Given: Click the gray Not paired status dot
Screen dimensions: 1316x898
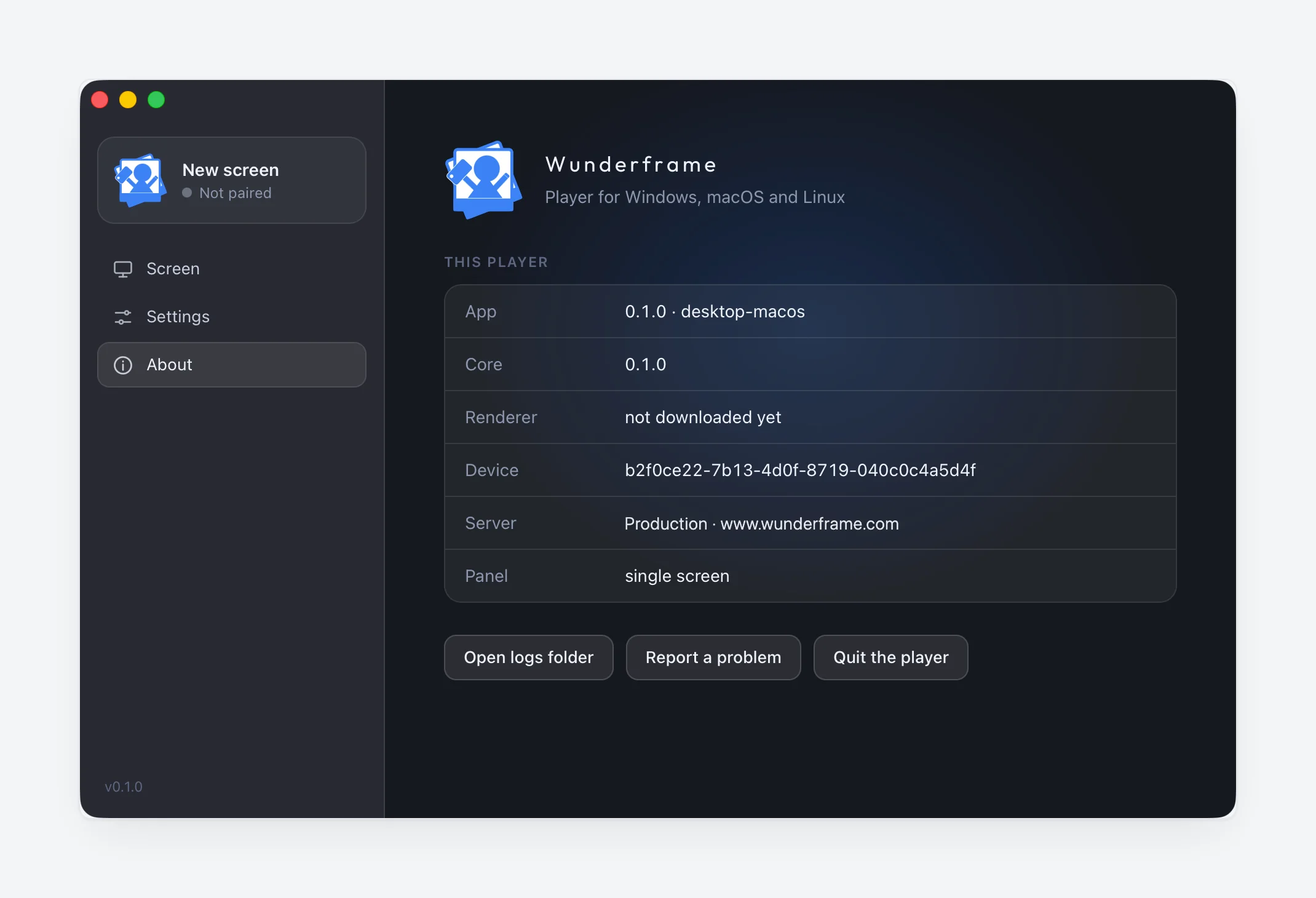Looking at the screenshot, I should 187,193.
